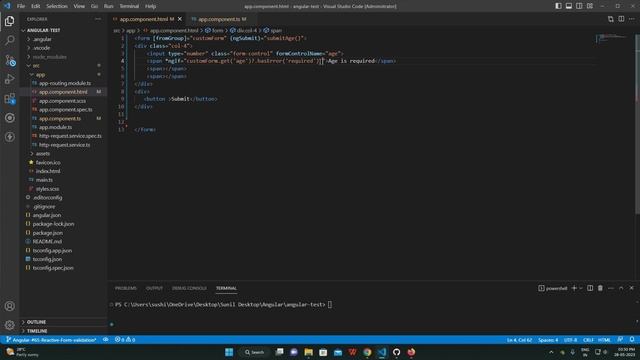The width and height of the screenshot is (640, 360).
Task: Open the Extensions view
Action: tap(9, 98)
